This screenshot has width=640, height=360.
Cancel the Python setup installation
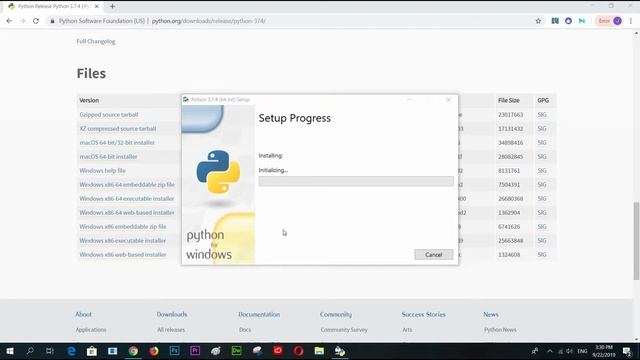433,255
